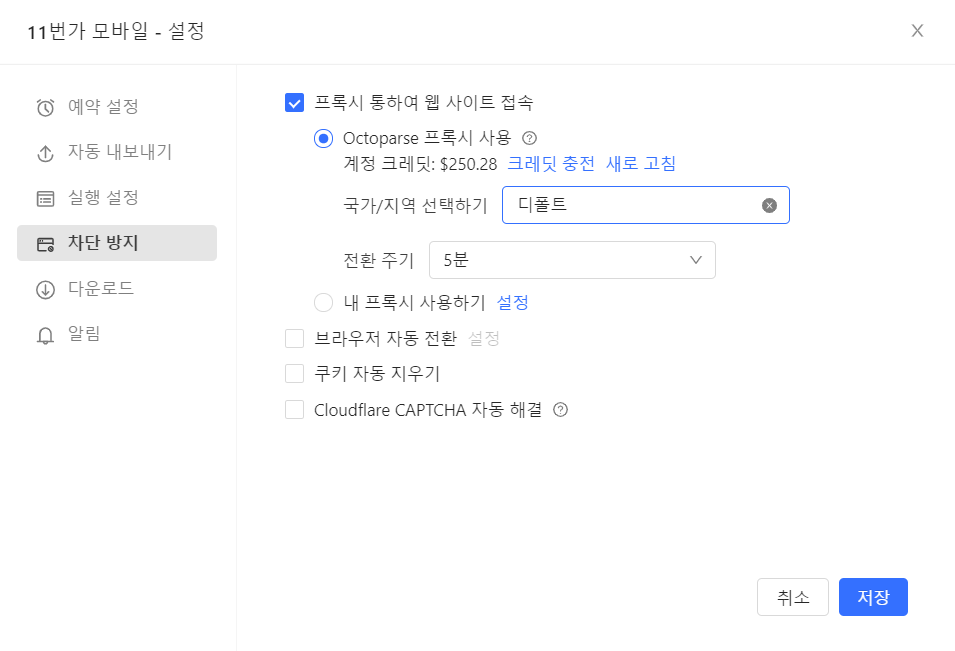
Task: Click the 새로 고침 link
Action: pyautogui.click(x=641, y=164)
